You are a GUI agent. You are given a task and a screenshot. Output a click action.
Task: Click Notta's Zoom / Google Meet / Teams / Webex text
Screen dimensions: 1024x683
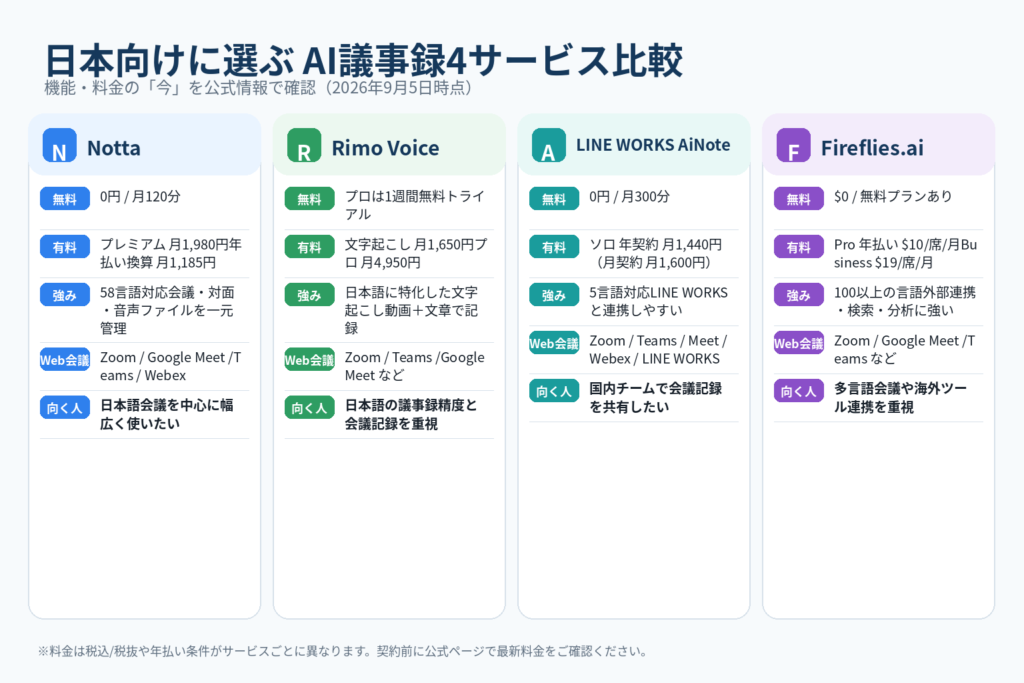point(170,366)
